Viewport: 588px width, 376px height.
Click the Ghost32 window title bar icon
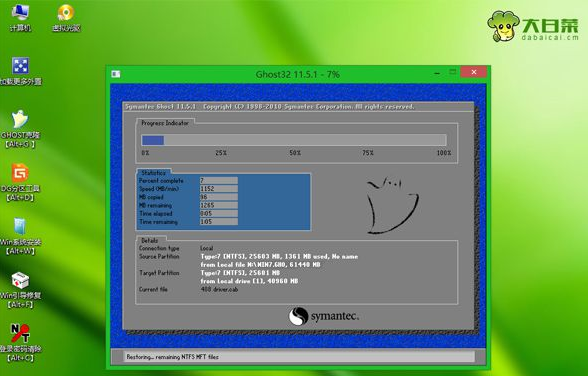click(116, 74)
